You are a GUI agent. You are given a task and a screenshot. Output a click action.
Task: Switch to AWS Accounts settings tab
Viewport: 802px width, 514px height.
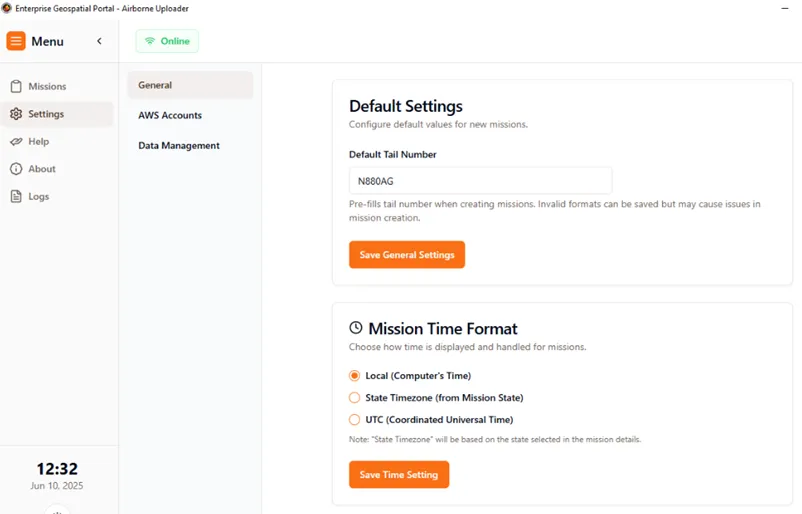tap(170, 115)
